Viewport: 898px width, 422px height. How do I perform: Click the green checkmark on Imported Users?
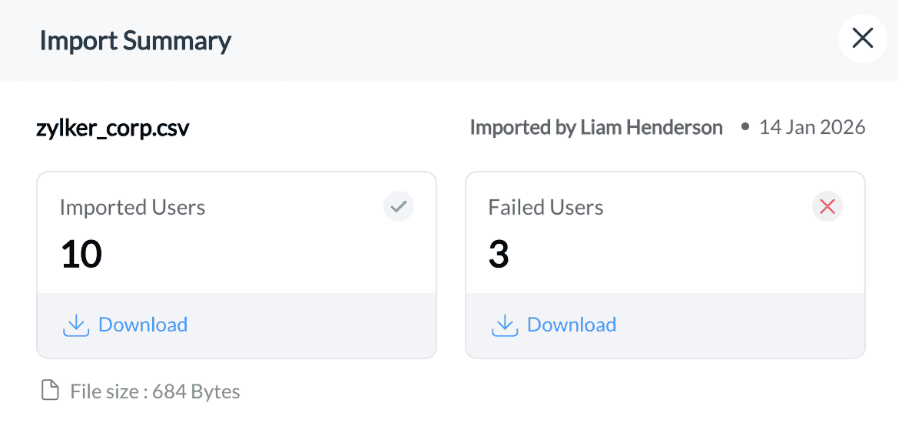click(x=399, y=207)
